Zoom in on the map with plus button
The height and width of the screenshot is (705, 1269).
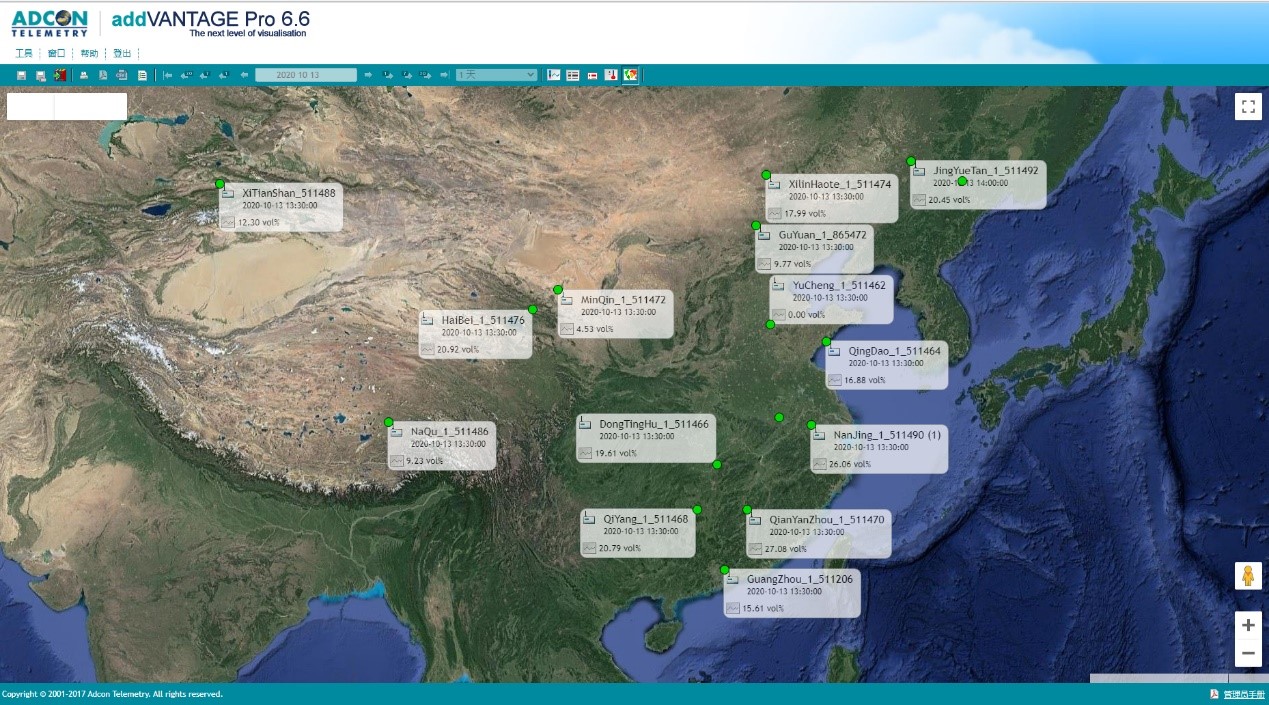pos(1248,626)
